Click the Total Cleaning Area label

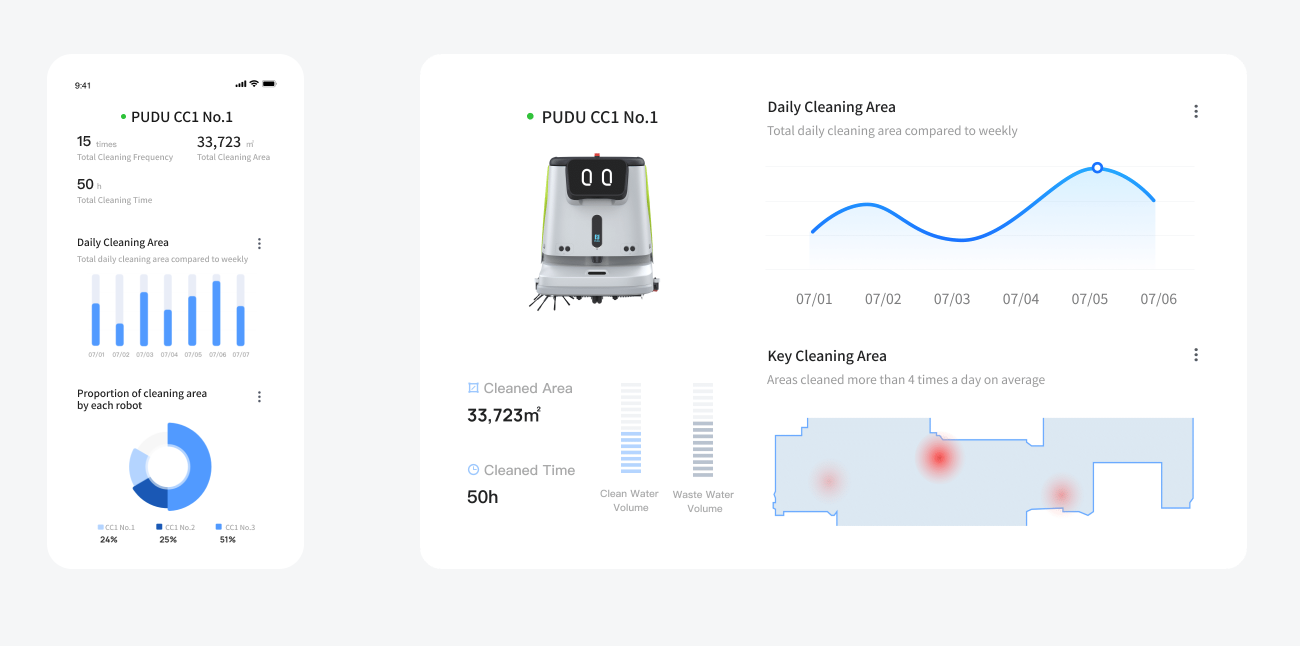[x=233, y=157]
